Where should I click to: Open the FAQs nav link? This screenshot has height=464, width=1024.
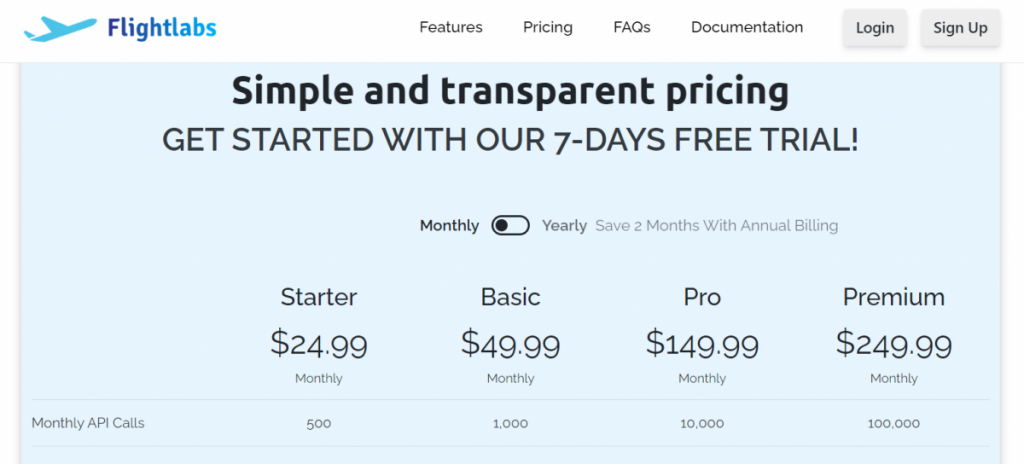(632, 27)
